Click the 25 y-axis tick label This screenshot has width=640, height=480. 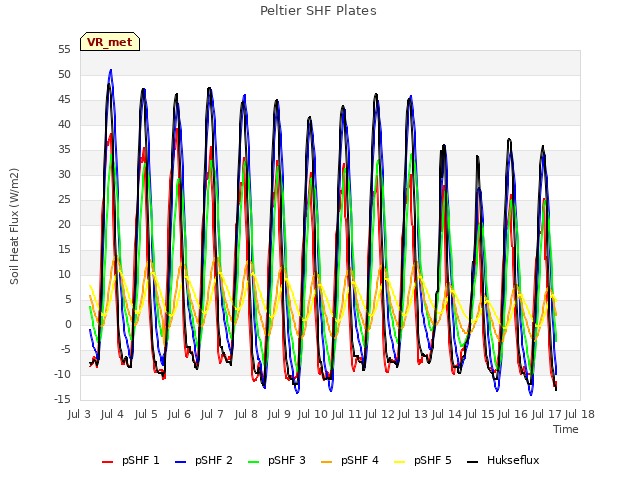[64, 200]
